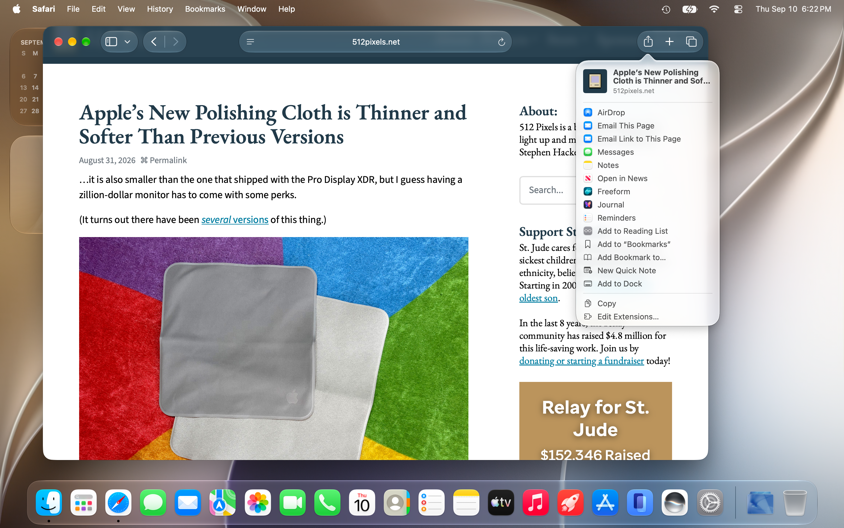Toggle the Safari sidebar button

coord(111,41)
